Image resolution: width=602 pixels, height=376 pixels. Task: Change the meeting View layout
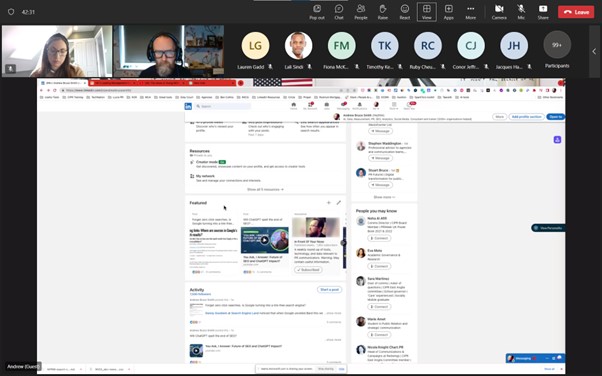pyautogui.click(x=427, y=12)
